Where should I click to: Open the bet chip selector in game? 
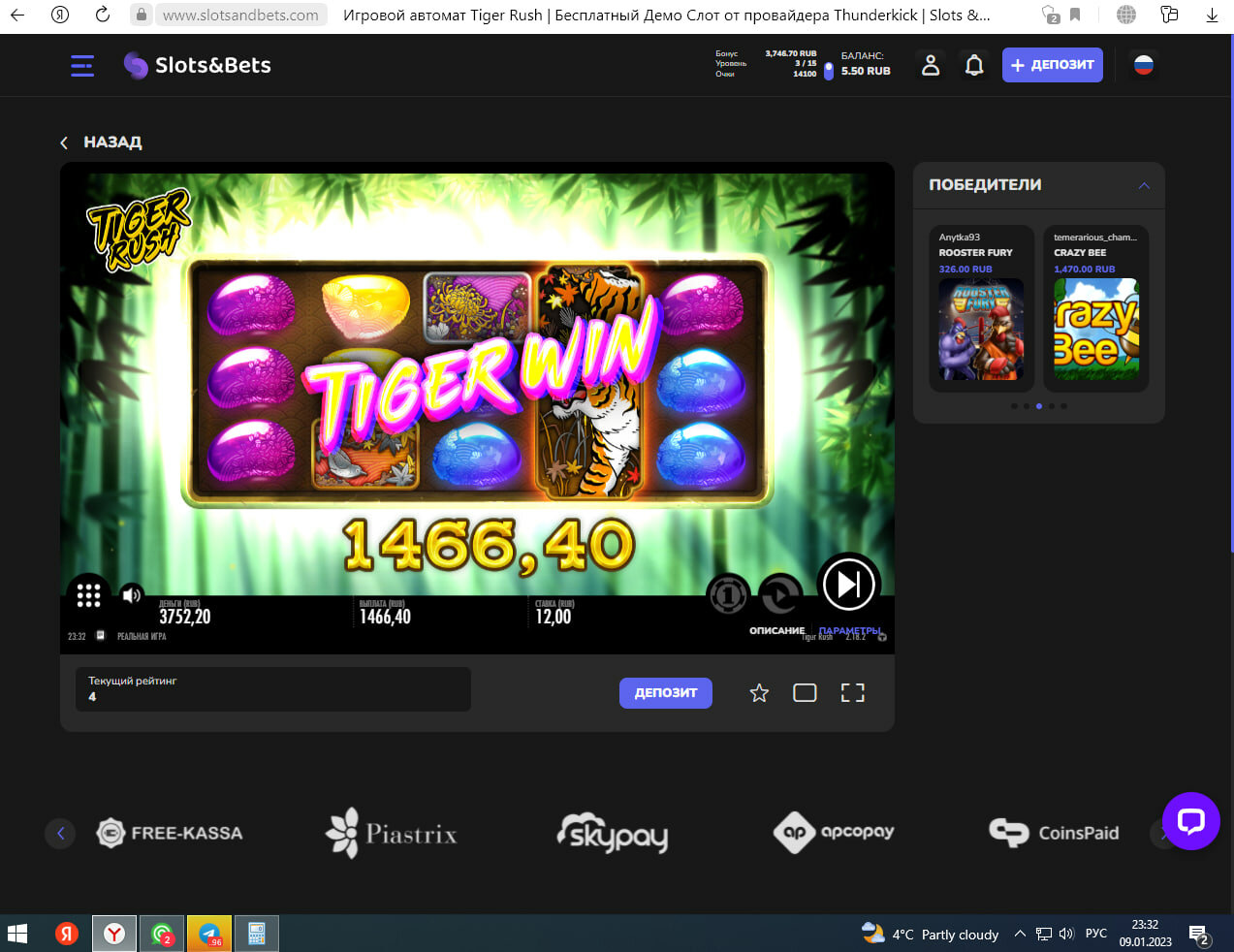727,594
